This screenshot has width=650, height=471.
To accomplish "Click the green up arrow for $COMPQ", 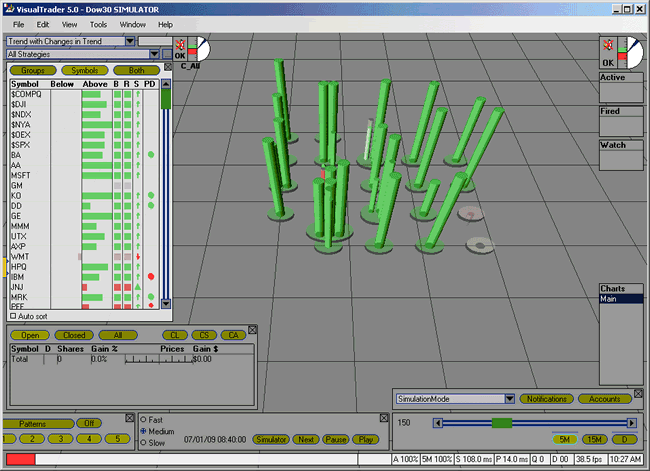I will (138, 94).
